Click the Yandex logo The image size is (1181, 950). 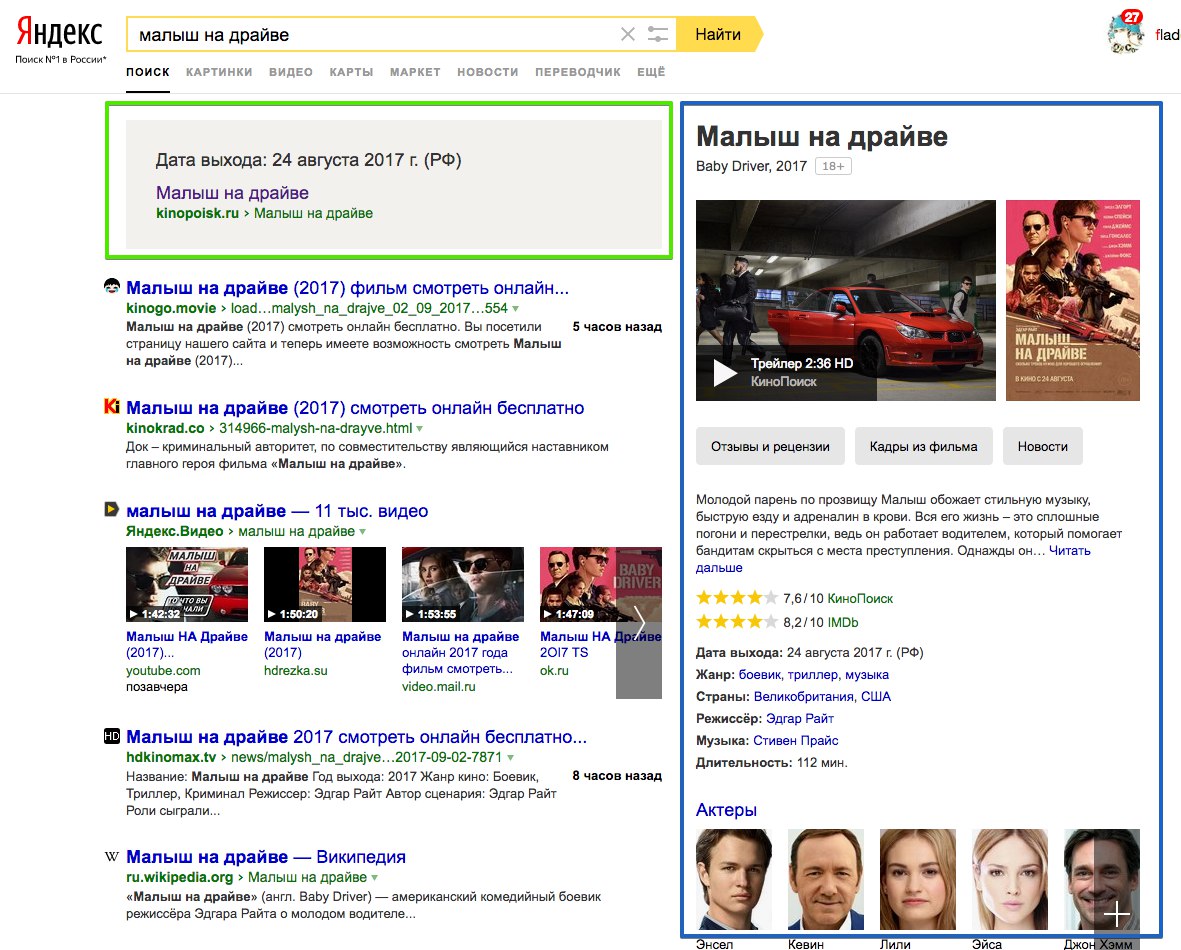click(60, 33)
